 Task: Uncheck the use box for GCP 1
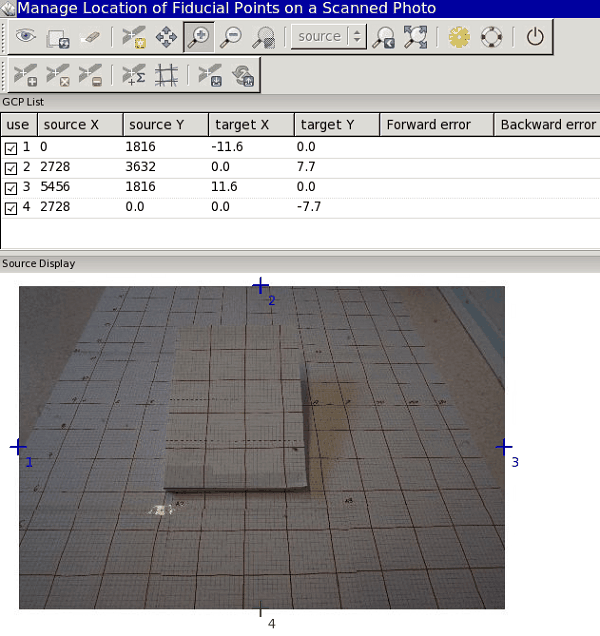click(x=11, y=147)
